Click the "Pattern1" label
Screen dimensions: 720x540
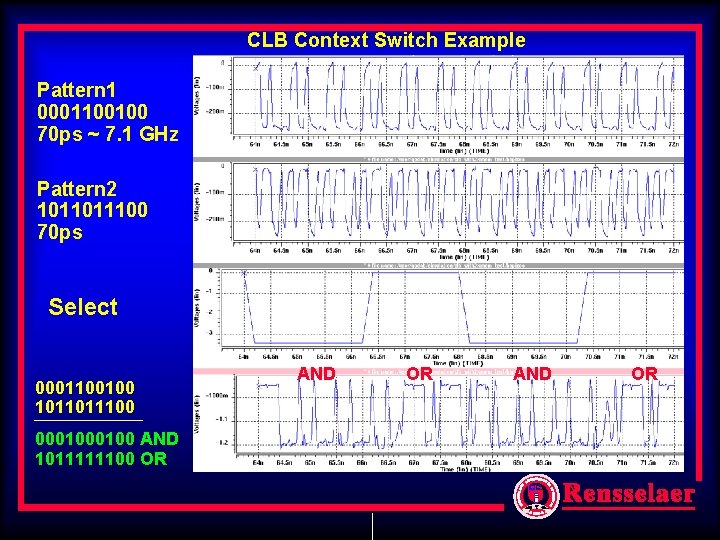click(76, 90)
